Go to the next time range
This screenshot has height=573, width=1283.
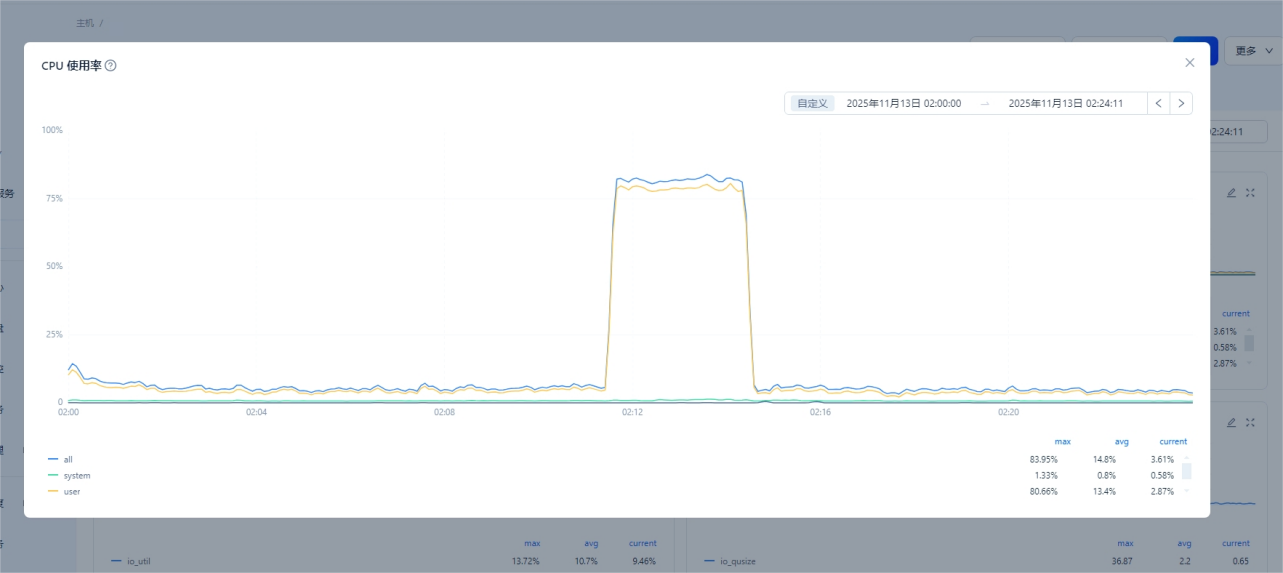pyautogui.click(x=1181, y=103)
